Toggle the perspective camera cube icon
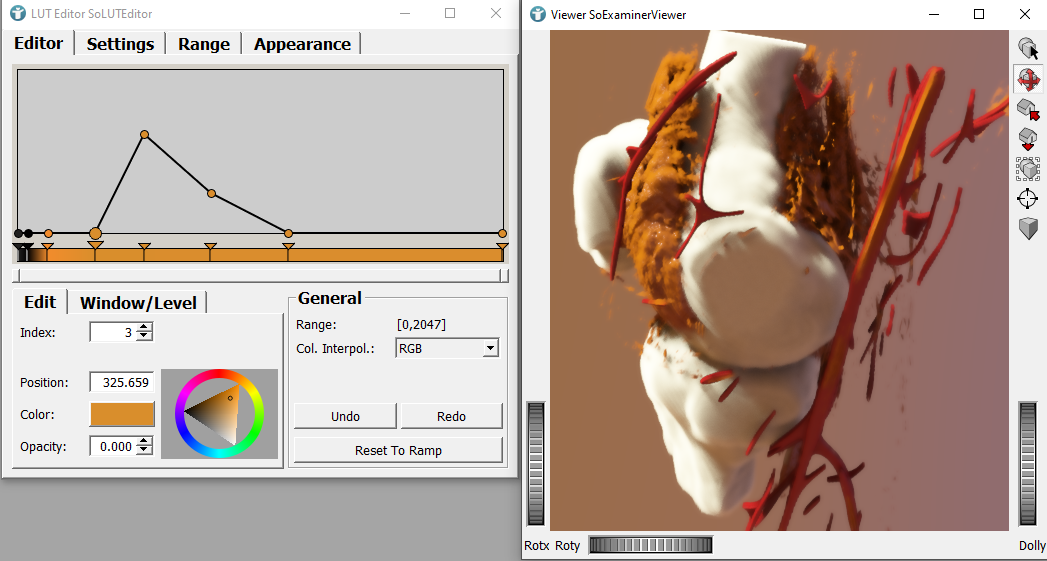Screen dimensions: 1047x561 pyautogui.click(x=1027, y=229)
